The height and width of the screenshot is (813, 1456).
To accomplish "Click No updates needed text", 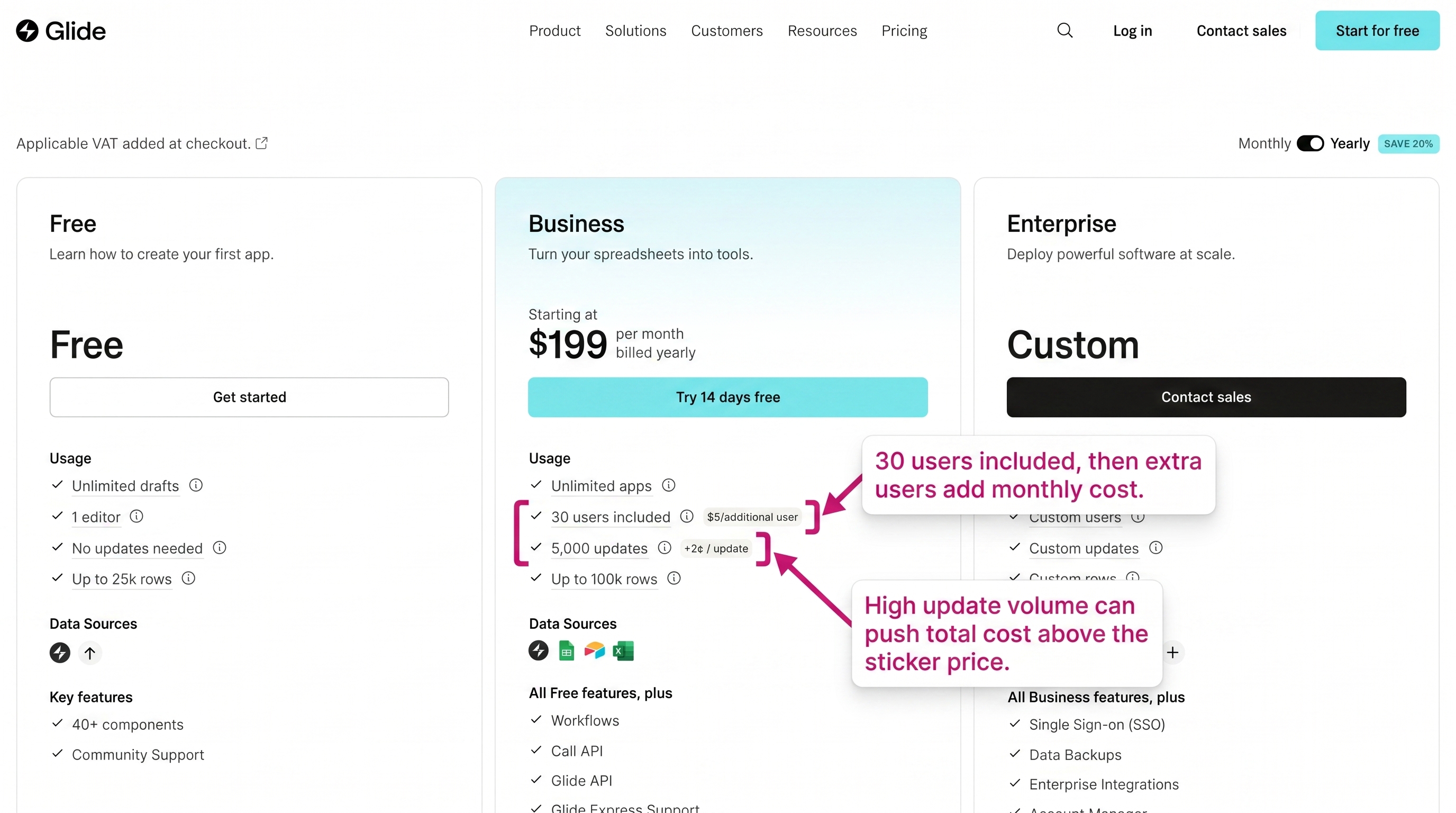I will click(x=138, y=548).
